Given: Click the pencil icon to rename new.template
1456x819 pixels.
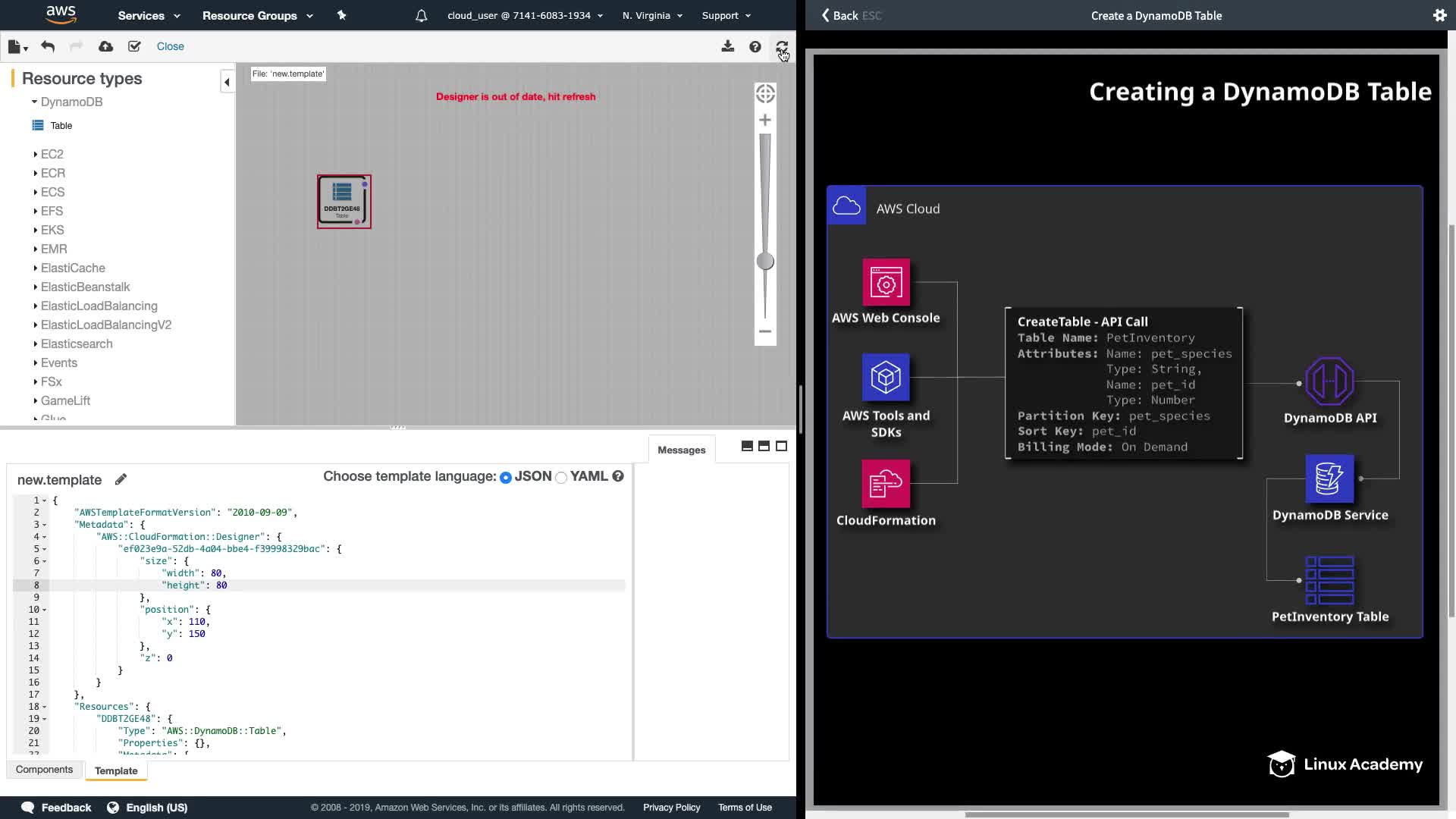Looking at the screenshot, I should (121, 479).
